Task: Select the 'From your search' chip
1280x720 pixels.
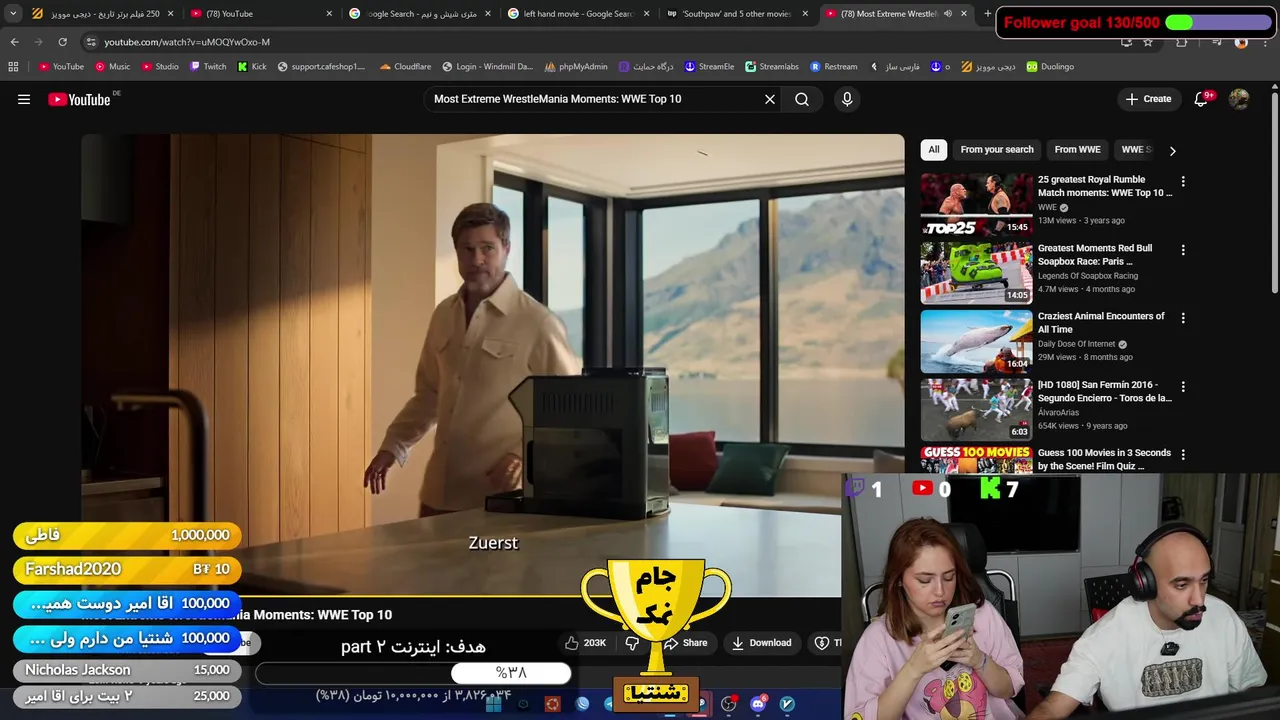Action: (x=997, y=150)
